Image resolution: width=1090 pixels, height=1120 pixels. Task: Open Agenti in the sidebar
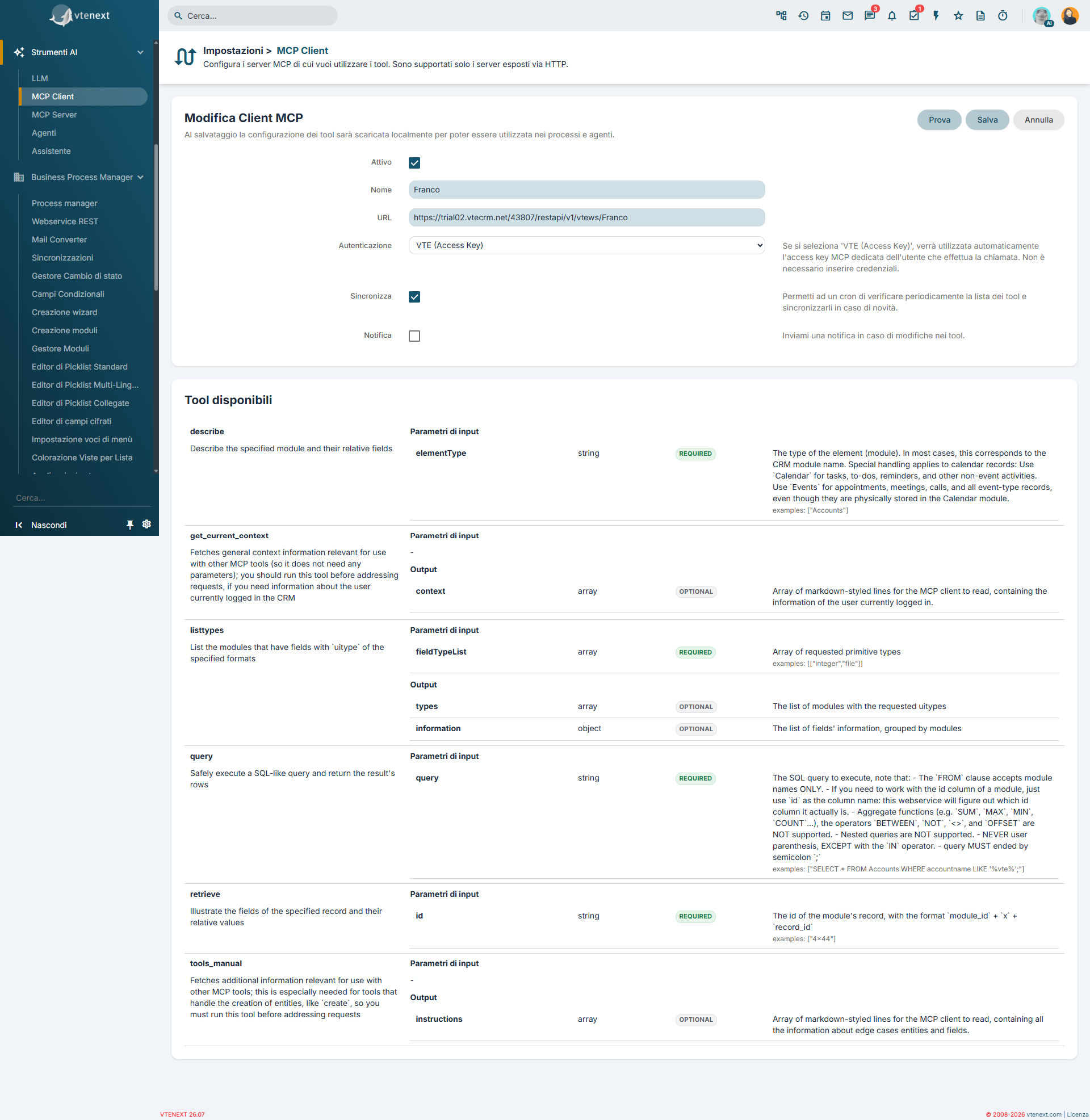point(44,133)
